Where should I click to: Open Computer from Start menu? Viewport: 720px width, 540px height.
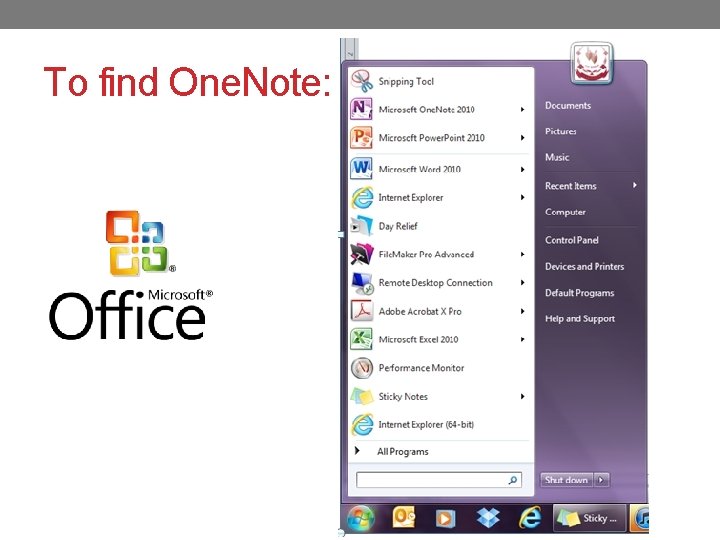pos(565,212)
